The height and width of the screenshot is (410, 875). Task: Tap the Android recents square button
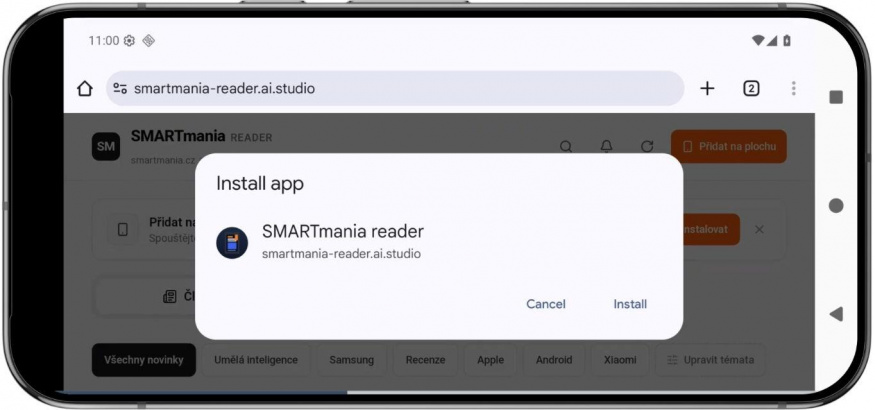pos(836,97)
